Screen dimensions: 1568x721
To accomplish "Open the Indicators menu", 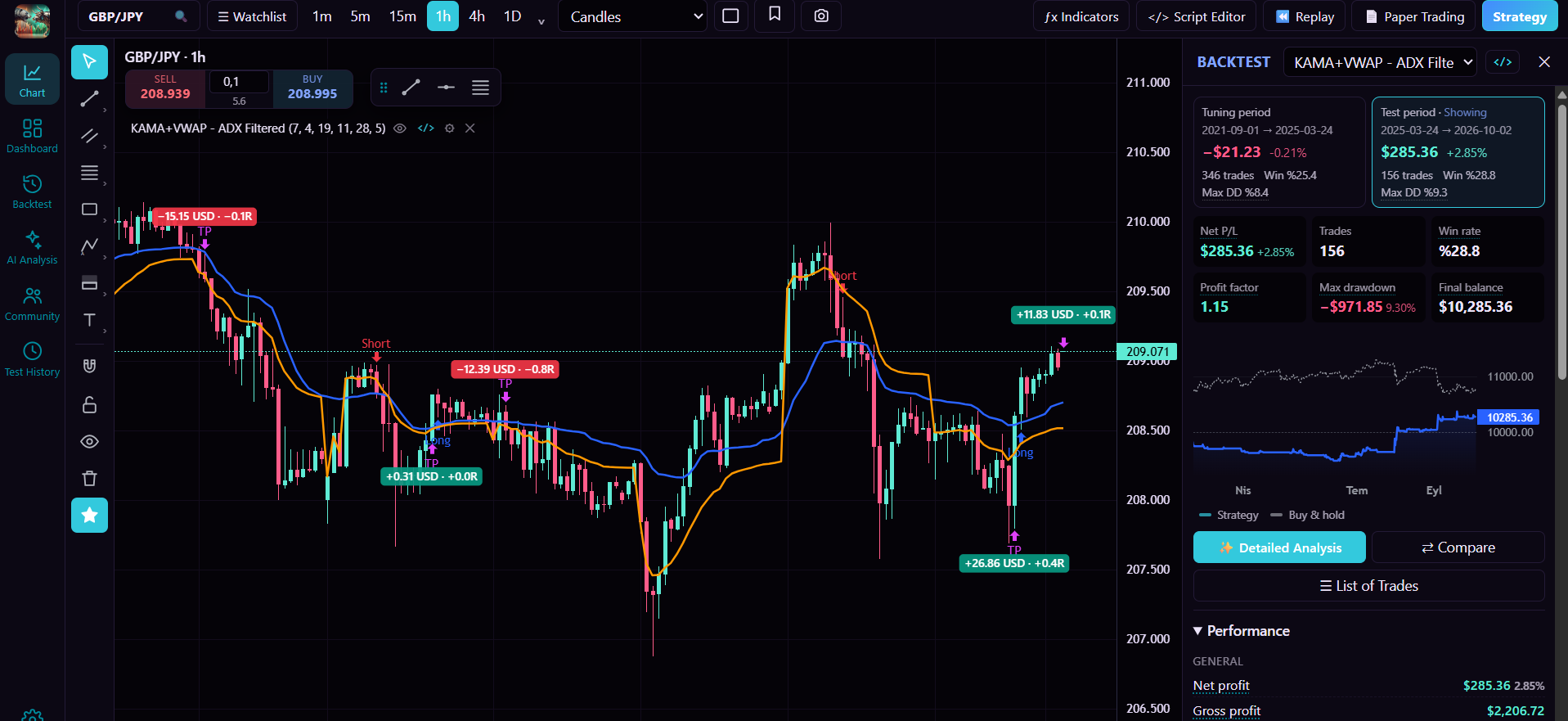I will pyautogui.click(x=1081, y=16).
